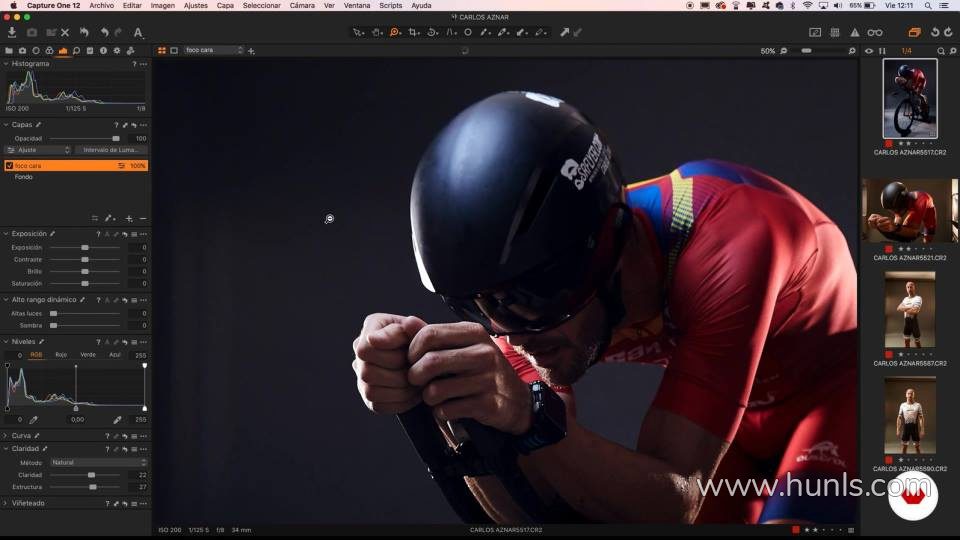This screenshot has width=960, height=540.
Task: Select the Crop tool
Action: click(414, 32)
